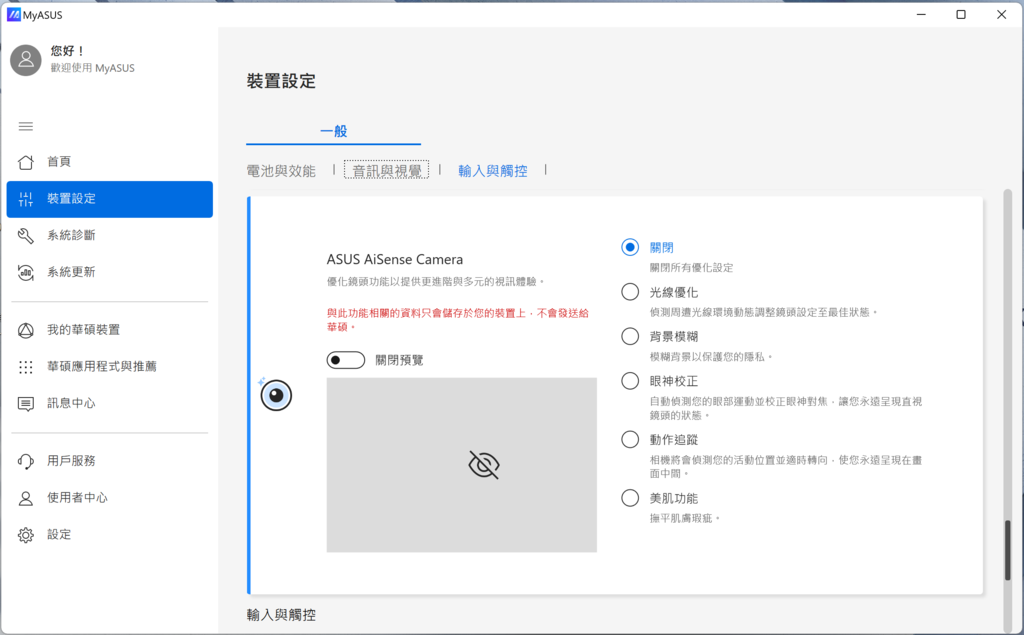This screenshot has height=635, width=1024.
Task: Click the MyASUS logo icon in title bar
Action: coord(14,14)
